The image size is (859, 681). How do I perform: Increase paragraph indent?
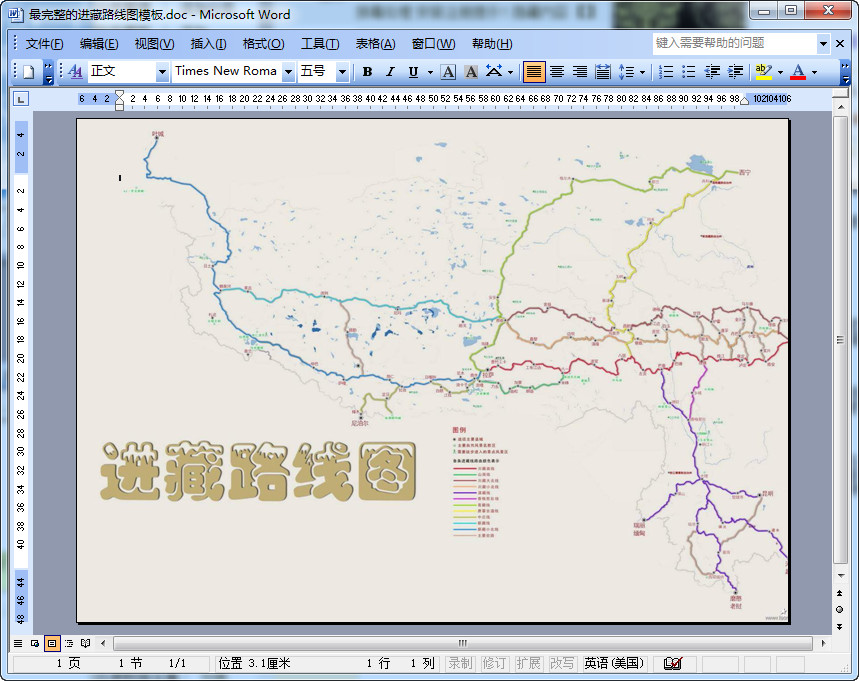735,72
